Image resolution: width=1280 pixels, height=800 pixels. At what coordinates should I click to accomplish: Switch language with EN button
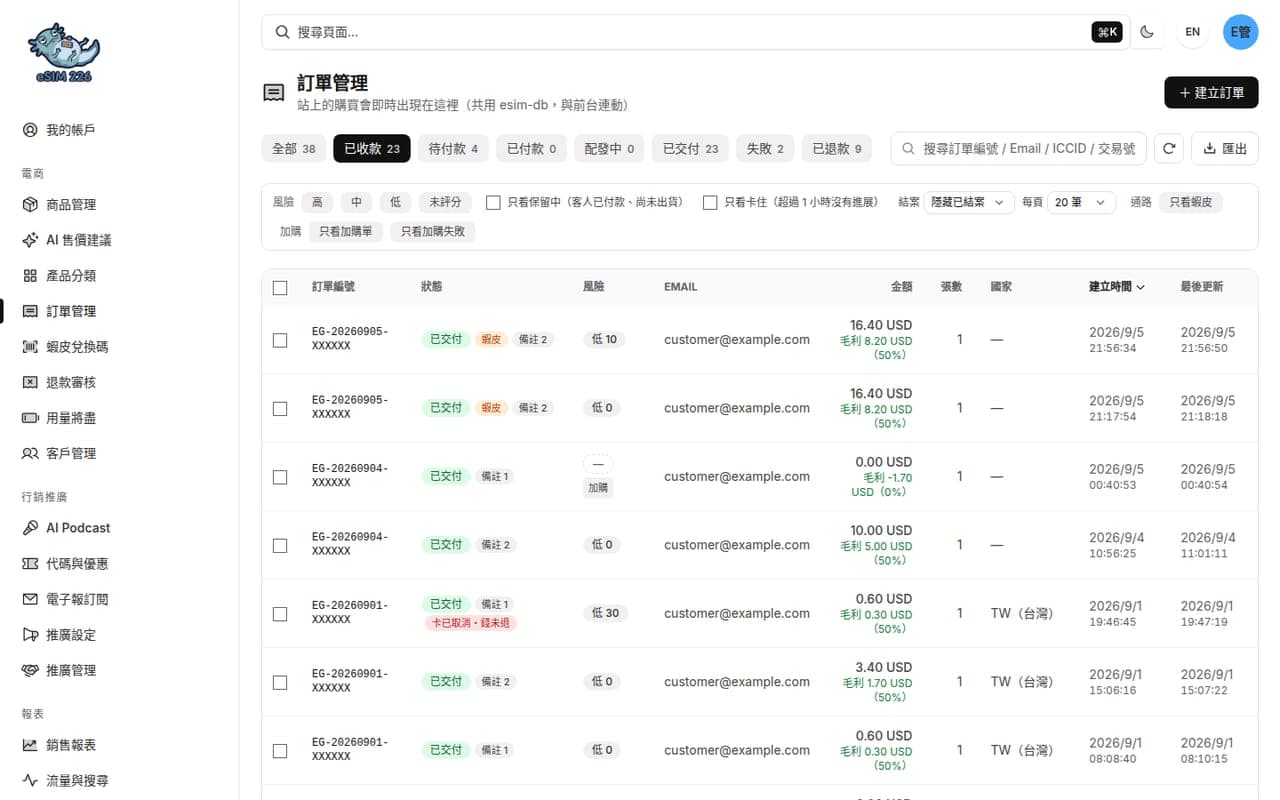tap(1193, 32)
